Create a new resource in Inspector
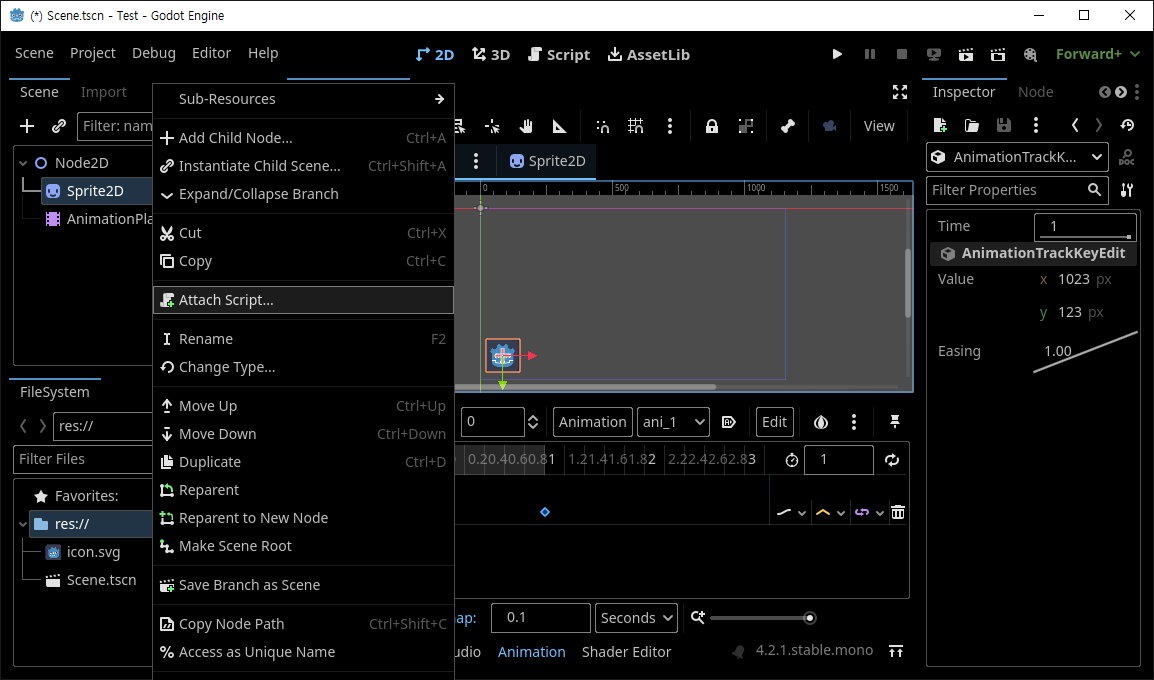Screen dimensions: 1154x680 click(x=940, y=125)
